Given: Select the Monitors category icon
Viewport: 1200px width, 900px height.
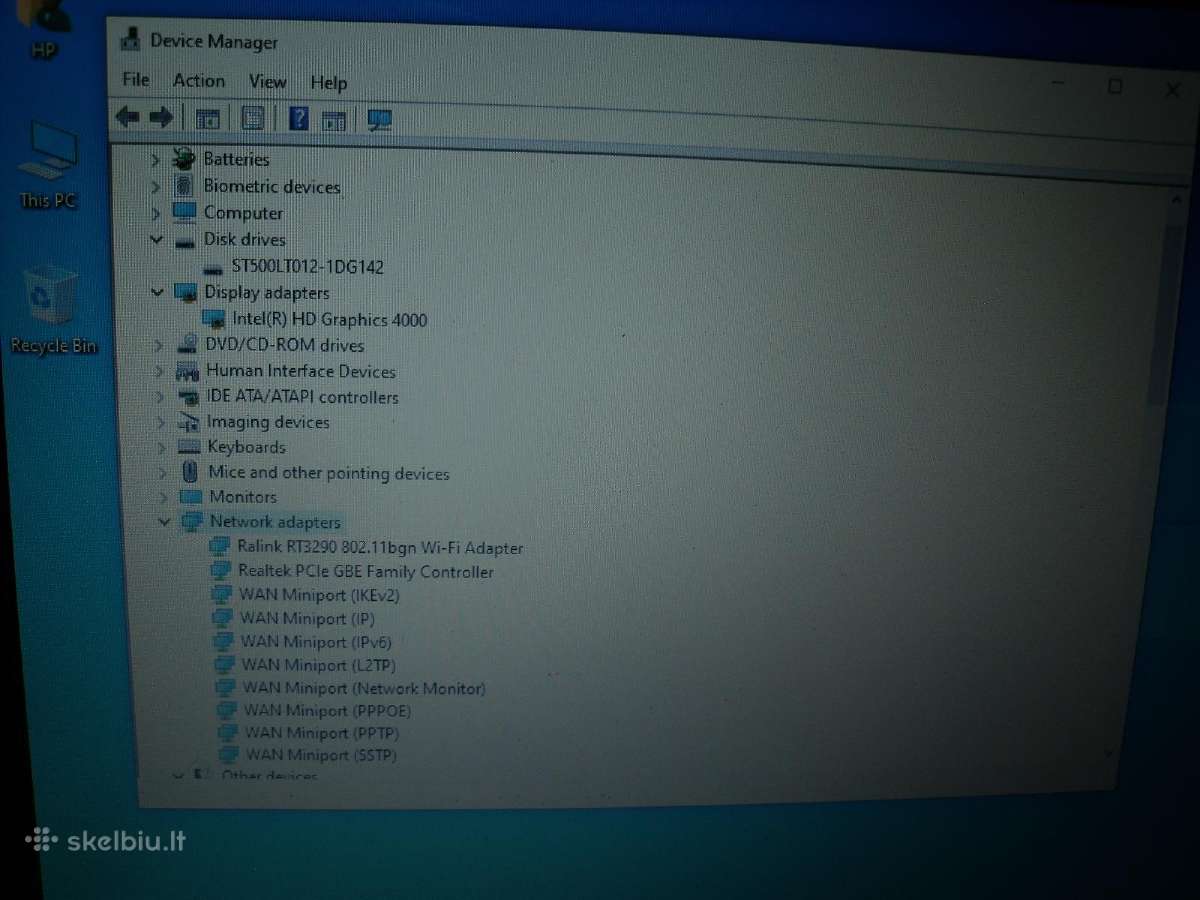Looking at the screenshot, I should click(191, 496).
